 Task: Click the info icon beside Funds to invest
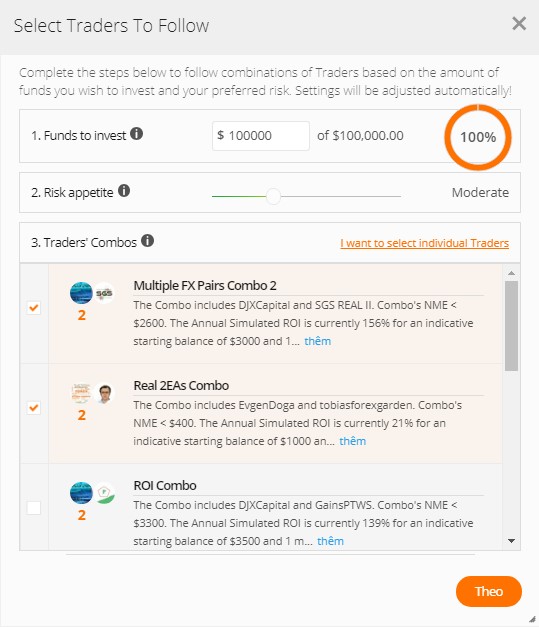click(136, 134)
